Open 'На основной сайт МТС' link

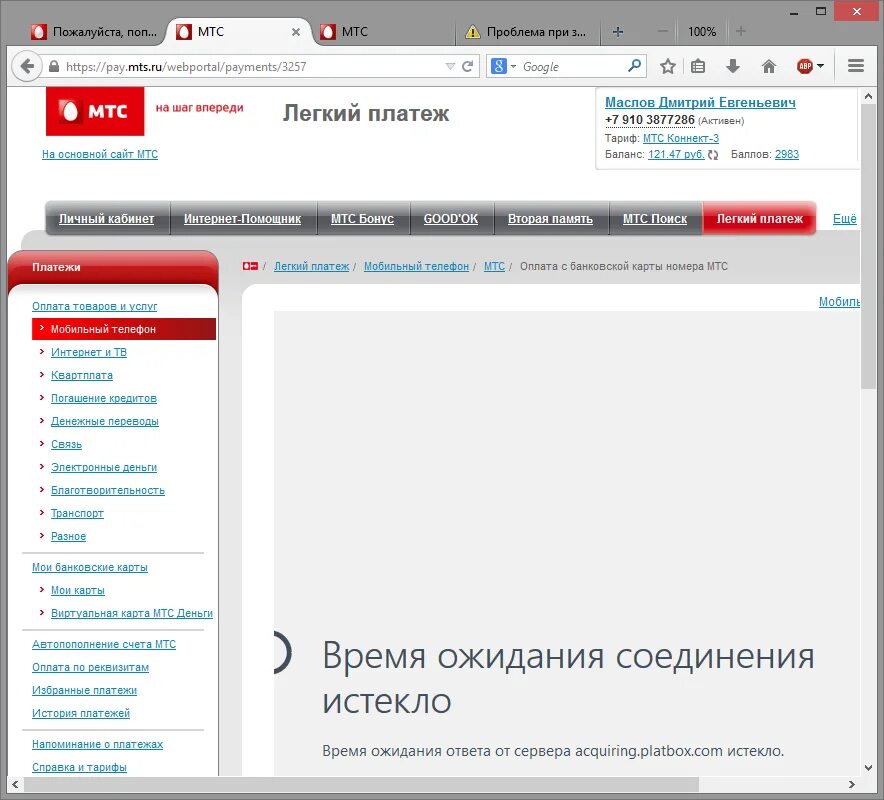(x=100, y=154)
